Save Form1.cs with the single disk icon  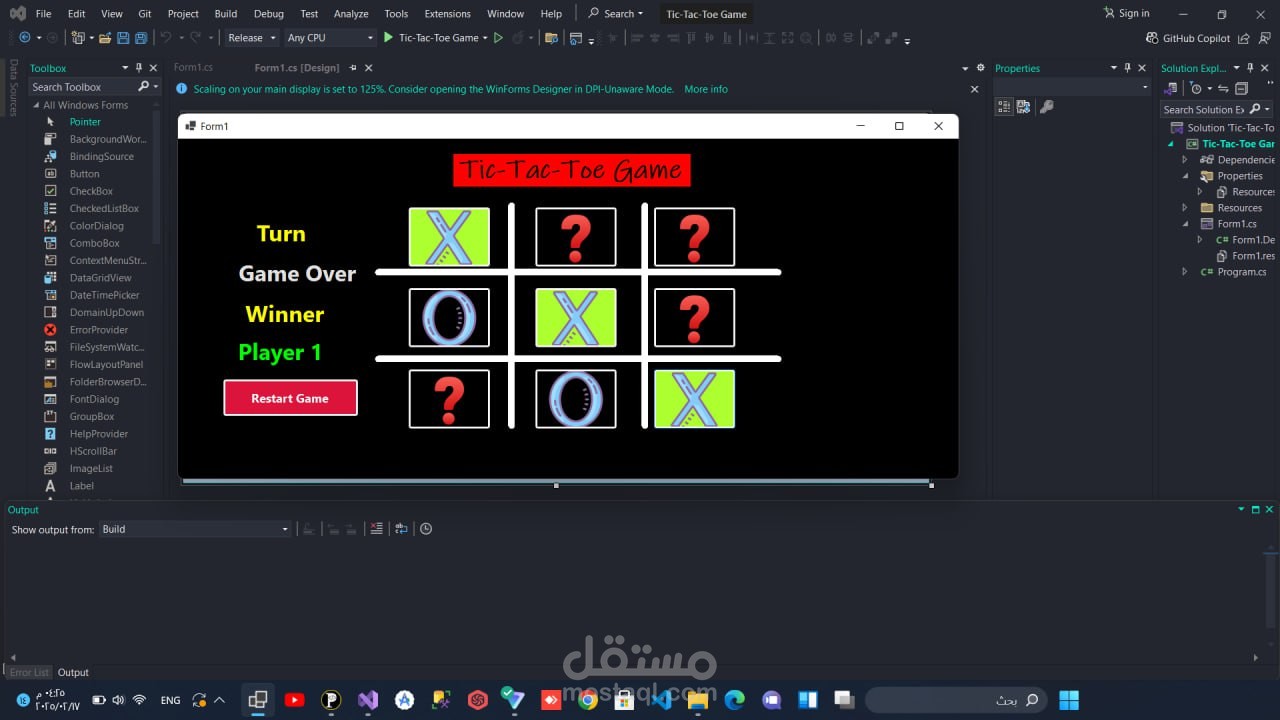point(124,38)
